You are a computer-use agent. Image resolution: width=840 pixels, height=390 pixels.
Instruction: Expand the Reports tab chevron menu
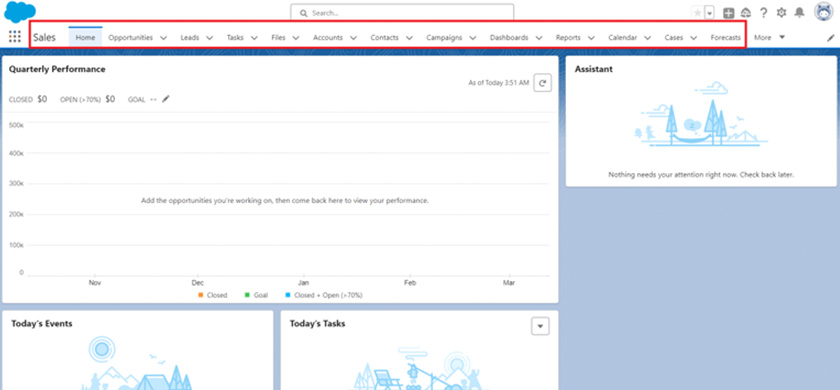coord(591,38)
